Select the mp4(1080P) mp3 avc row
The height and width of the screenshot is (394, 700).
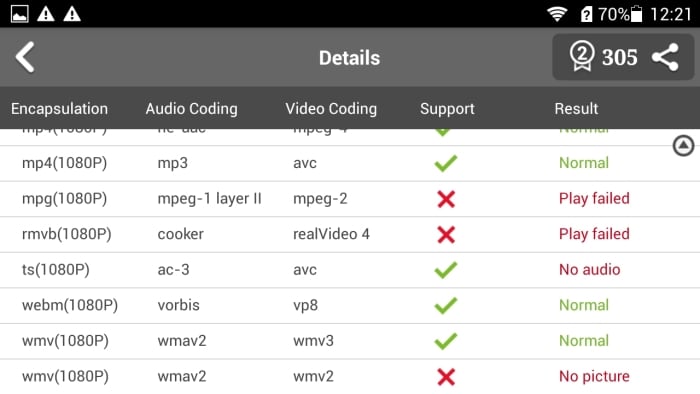[350, 163]
